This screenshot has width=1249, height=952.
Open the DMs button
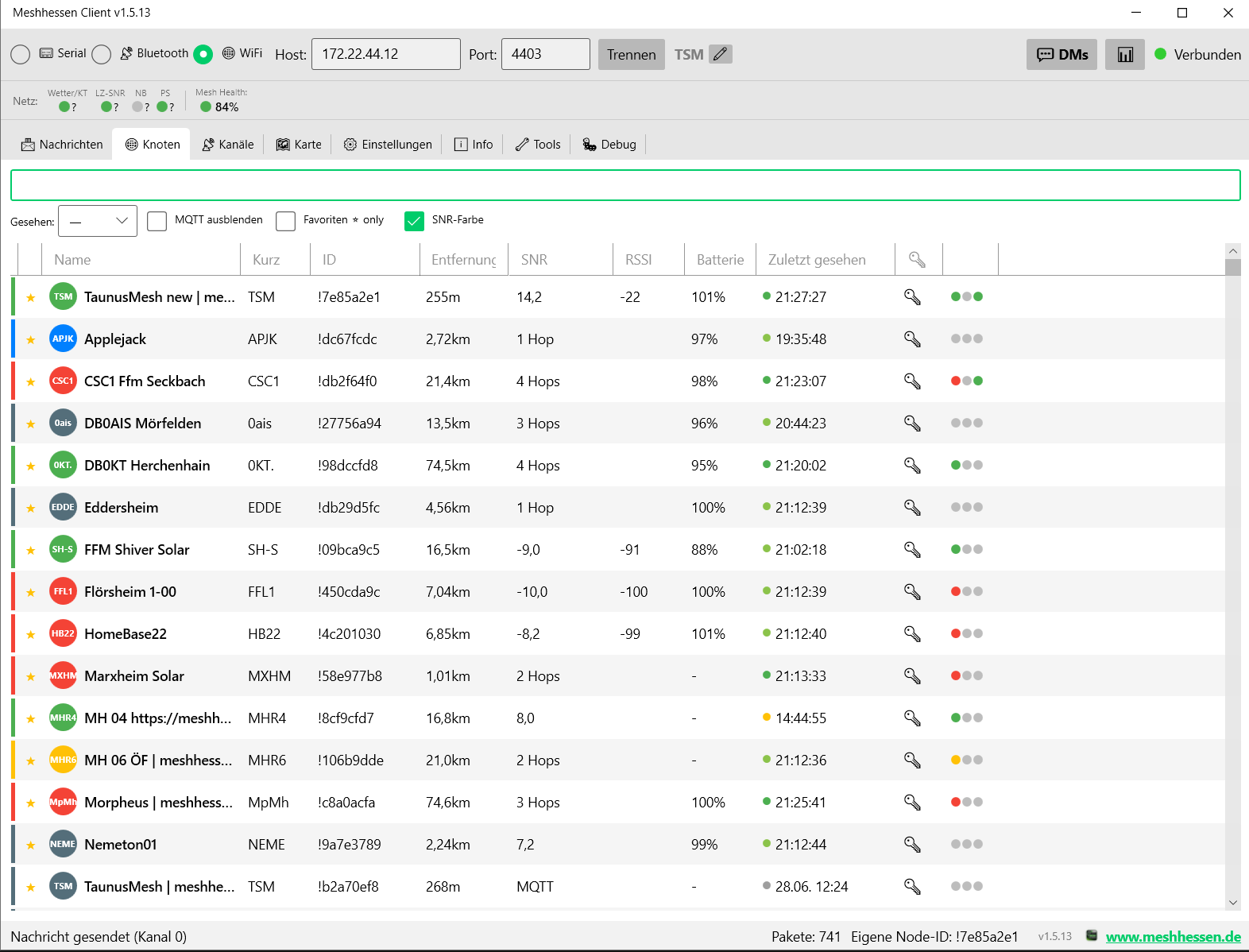[1061, 55]
